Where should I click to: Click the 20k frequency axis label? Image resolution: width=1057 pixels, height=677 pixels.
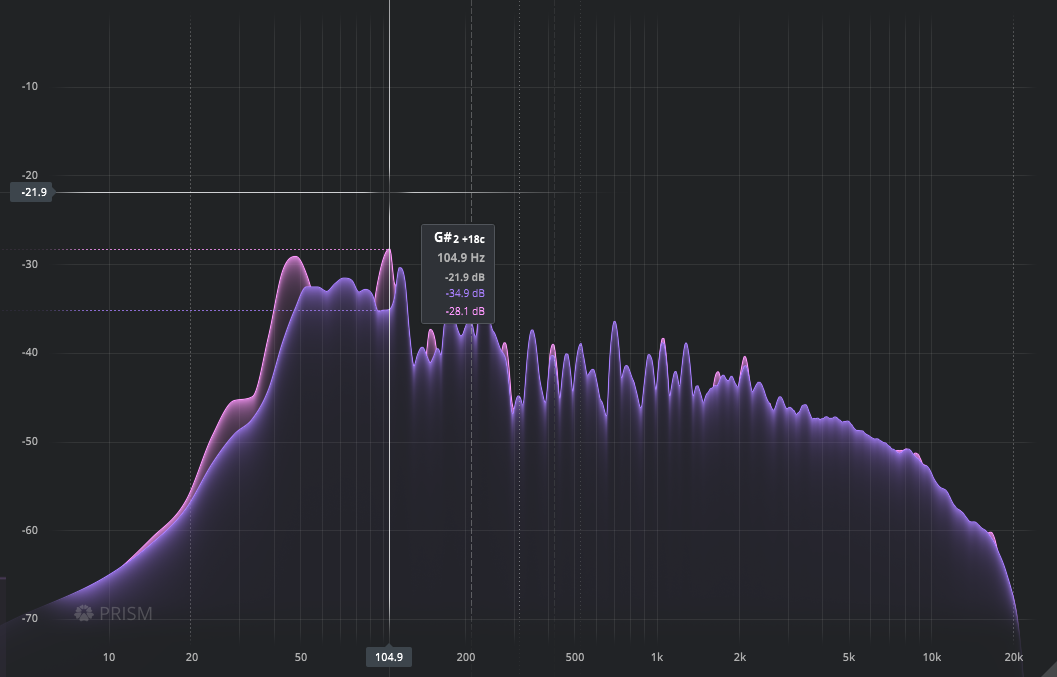coord(1014,657)
